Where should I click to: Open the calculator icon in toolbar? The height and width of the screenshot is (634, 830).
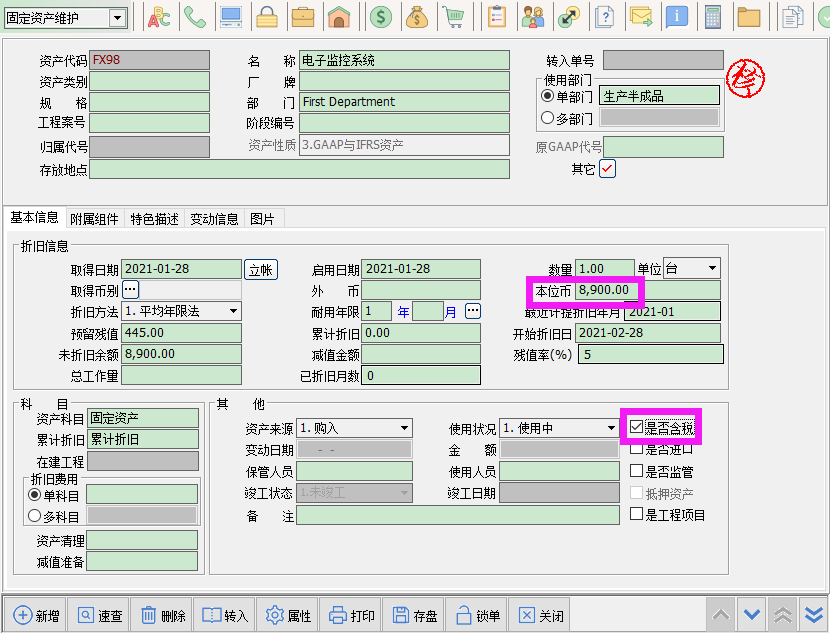pyautogui.click(x=713, y=17)
